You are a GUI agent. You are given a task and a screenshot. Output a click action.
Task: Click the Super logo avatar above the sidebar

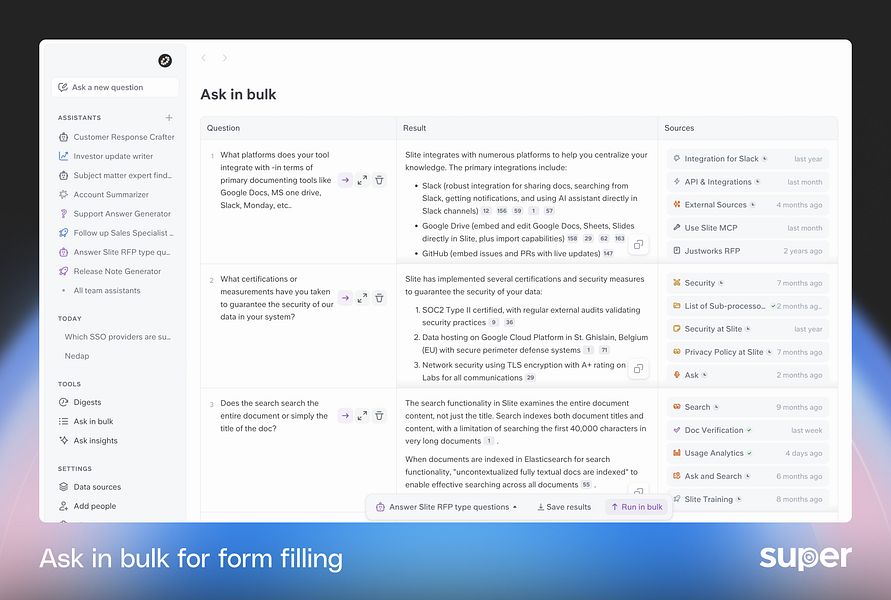(163, 60)
